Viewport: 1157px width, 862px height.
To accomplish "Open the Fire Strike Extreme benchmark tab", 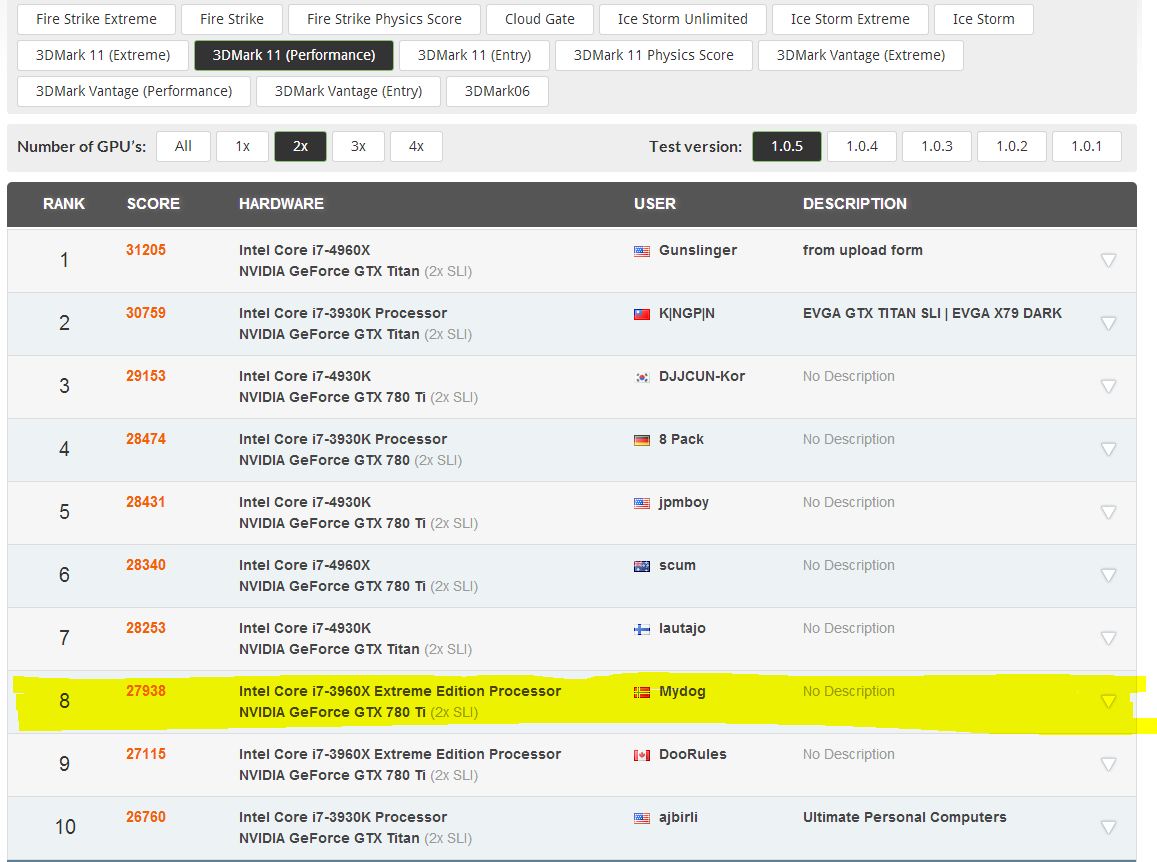I will [97, 19].
